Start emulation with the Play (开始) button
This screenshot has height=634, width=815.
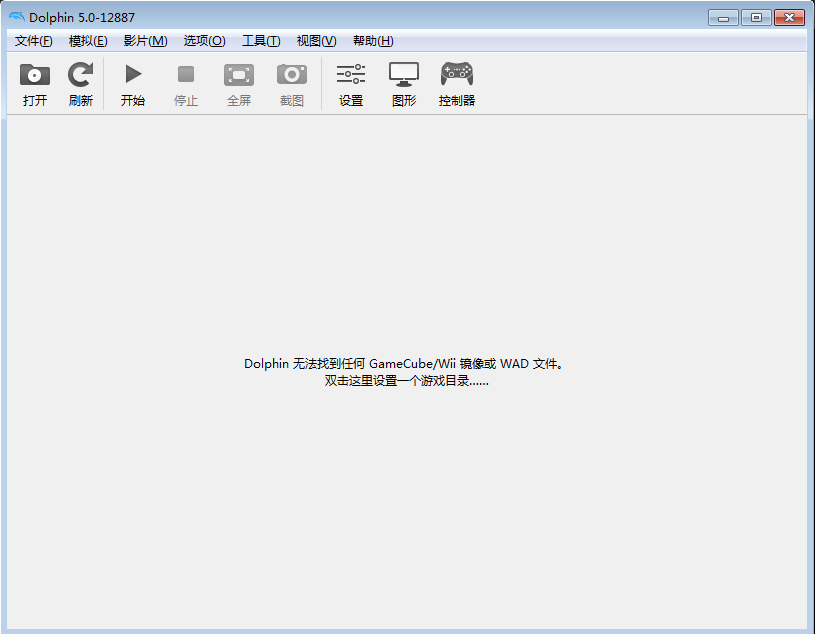[133, 76]
